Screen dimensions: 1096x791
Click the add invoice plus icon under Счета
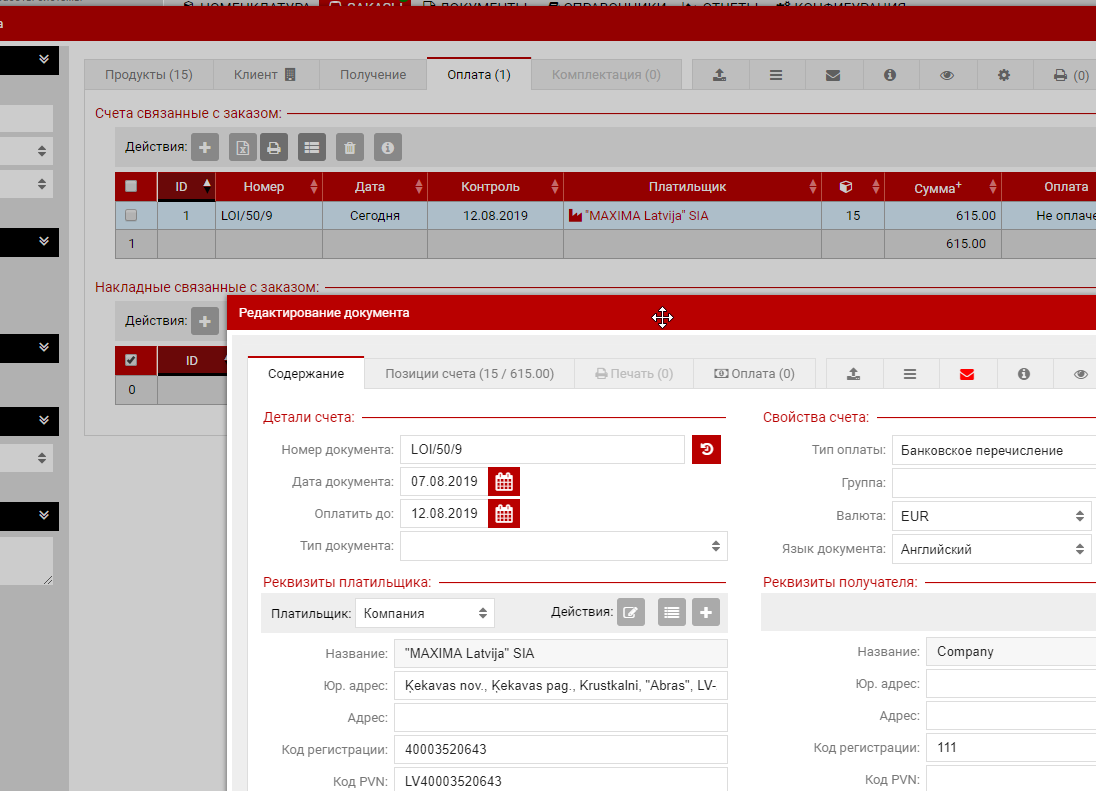tap(205, 148)
